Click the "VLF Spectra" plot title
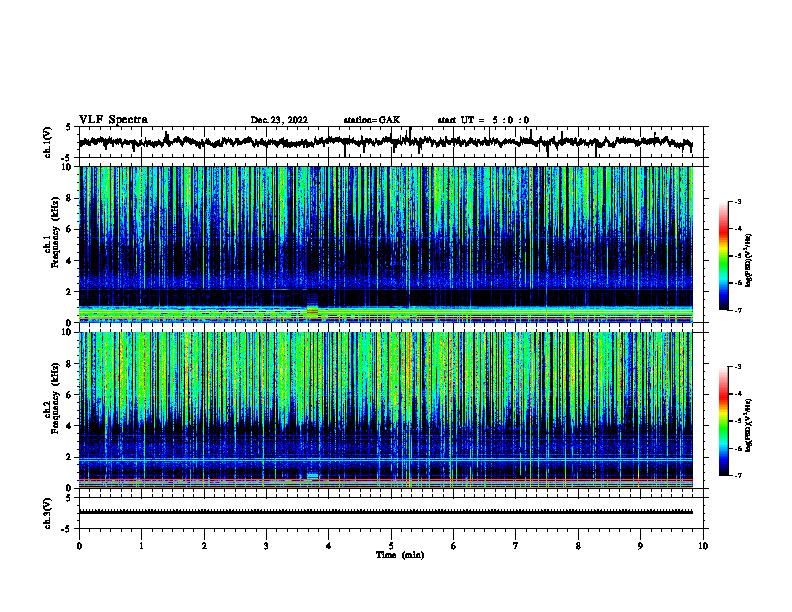Image resolution: width=792 pixels, height=612 pixels. click(113, 120)
